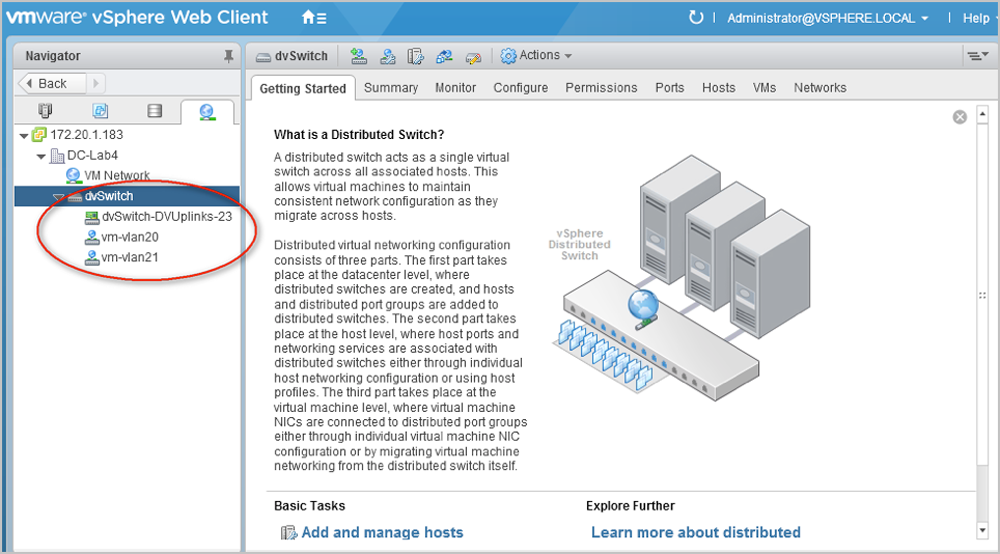Open the Administrator@VSPHERE.LOCAL user dropdown
1000x554 pixels.
(827, 18)
